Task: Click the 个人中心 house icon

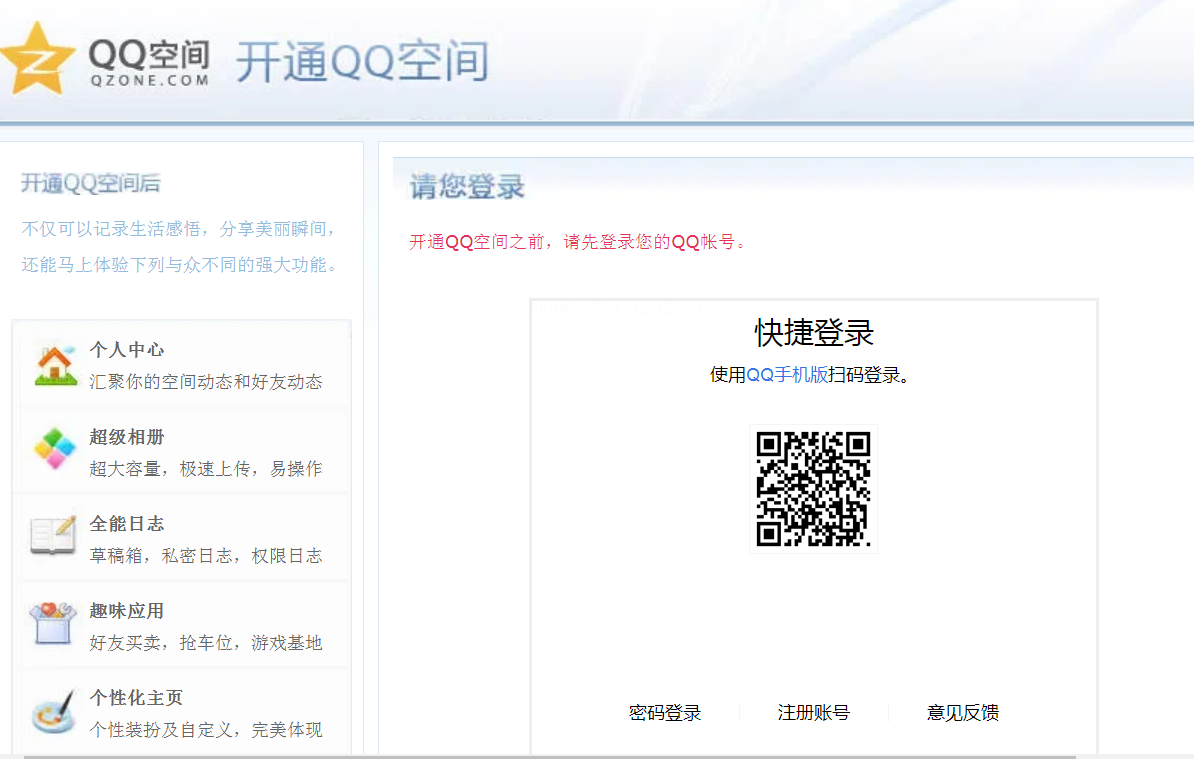Action: (56, 365)
